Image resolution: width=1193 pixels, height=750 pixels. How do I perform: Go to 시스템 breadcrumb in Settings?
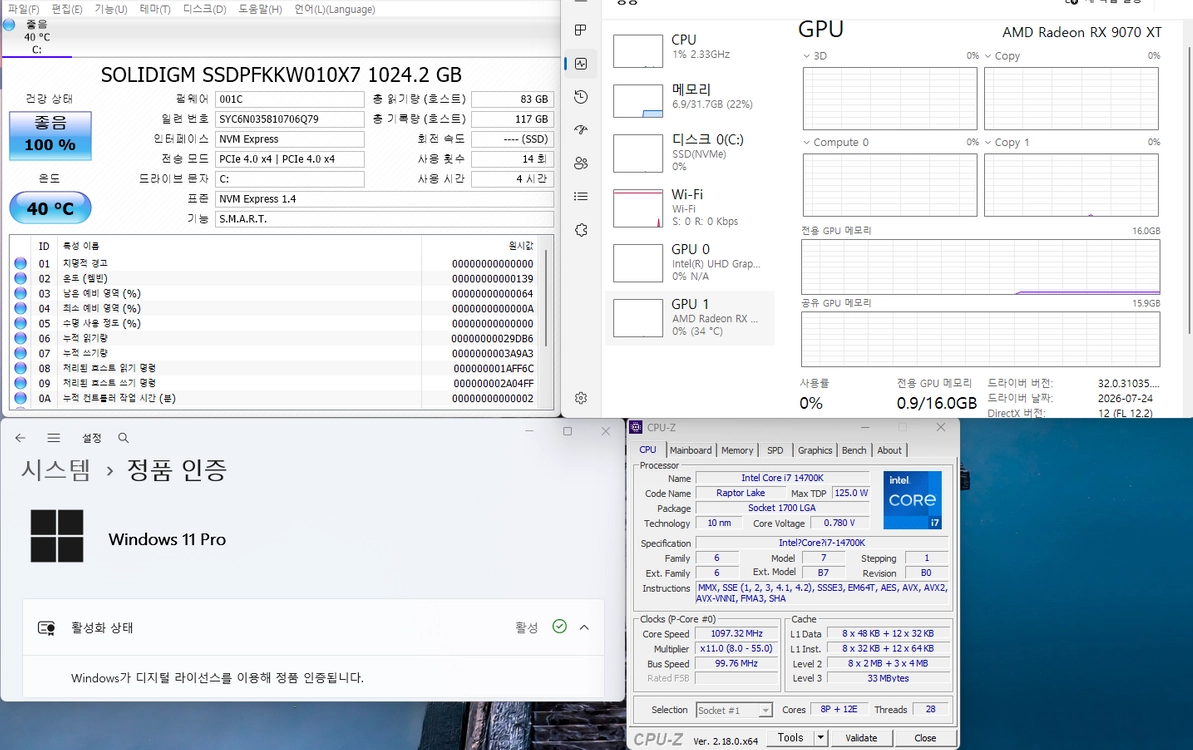pyautogui.click(x=56, y=469)
